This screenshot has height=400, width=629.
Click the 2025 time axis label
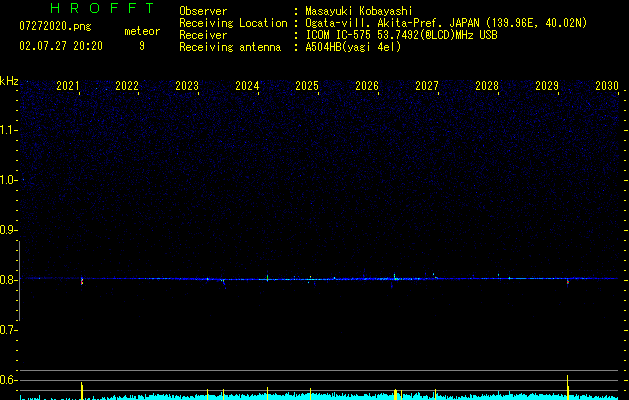coord(307,86)
